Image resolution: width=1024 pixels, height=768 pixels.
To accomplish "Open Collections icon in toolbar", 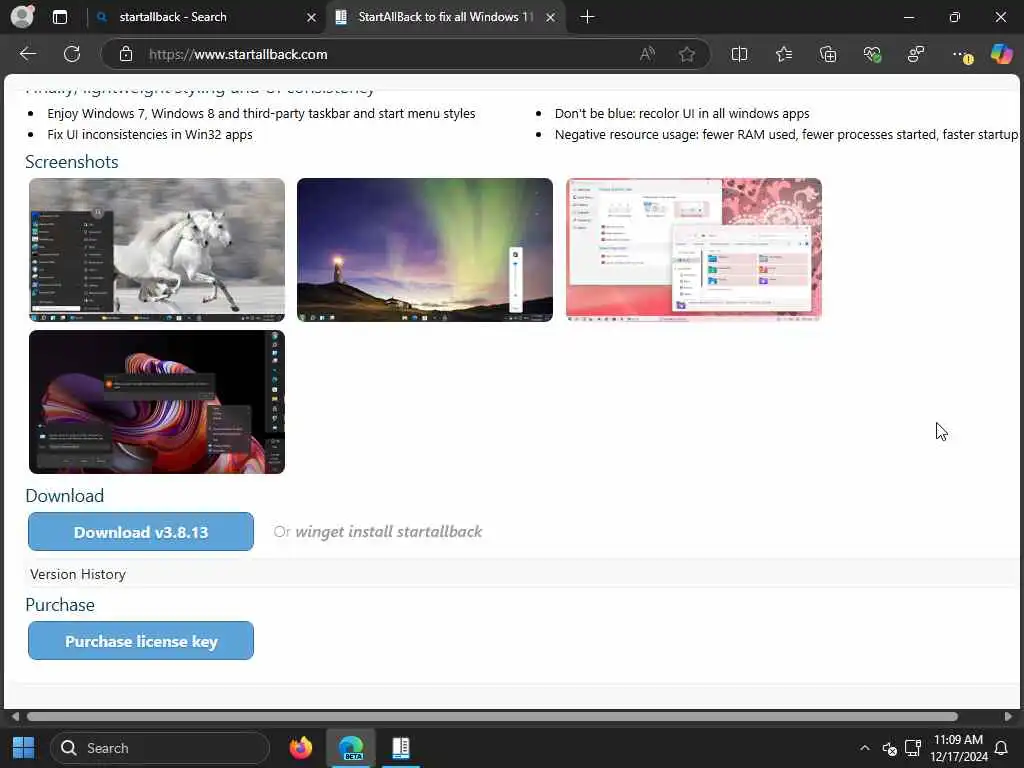I will pos(827,54).
